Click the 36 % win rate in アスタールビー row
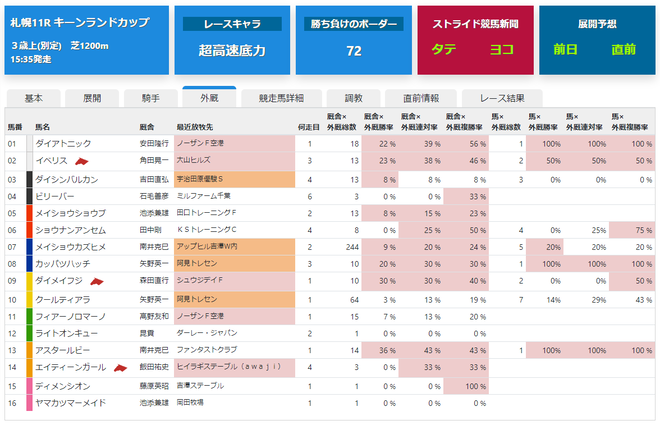Viewport: 660px width, 425px height. tap(387, 351)
